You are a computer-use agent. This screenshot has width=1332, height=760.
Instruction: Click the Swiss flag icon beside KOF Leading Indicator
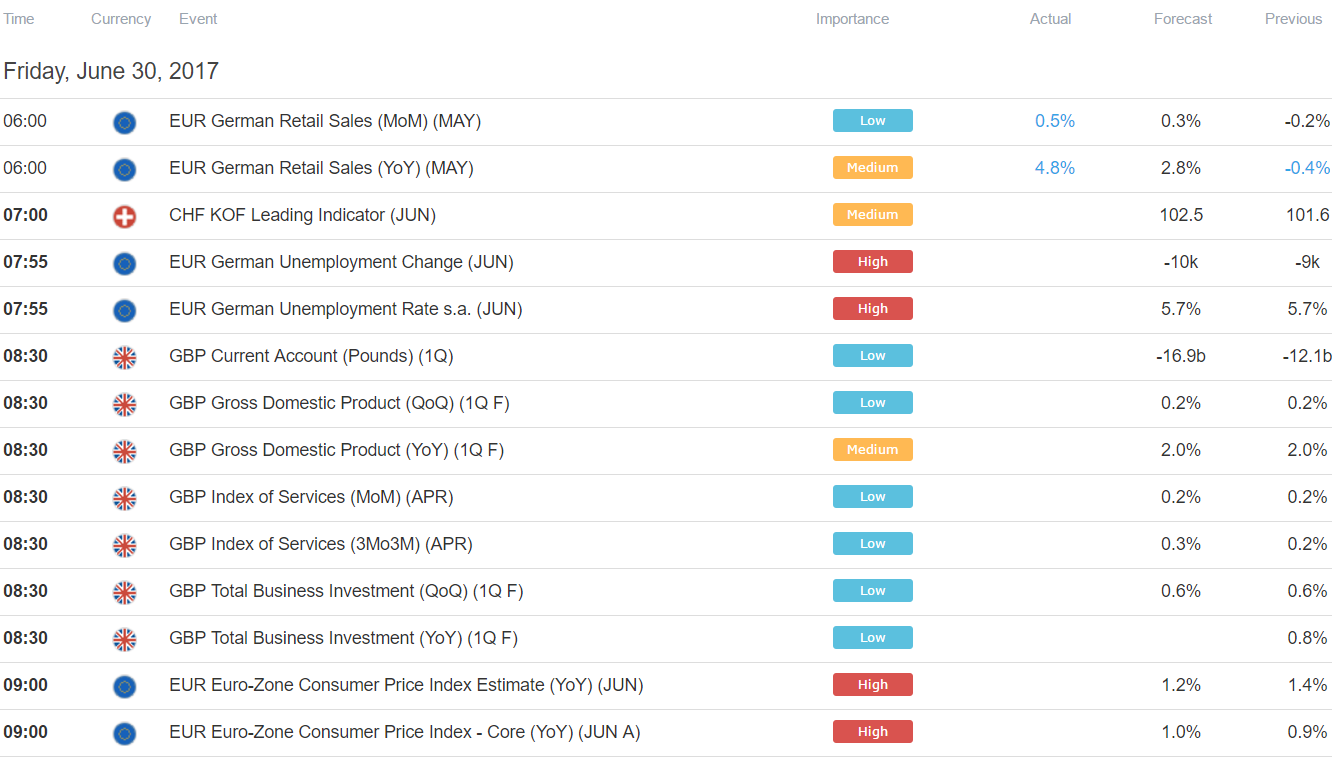[x=124, y=216]
